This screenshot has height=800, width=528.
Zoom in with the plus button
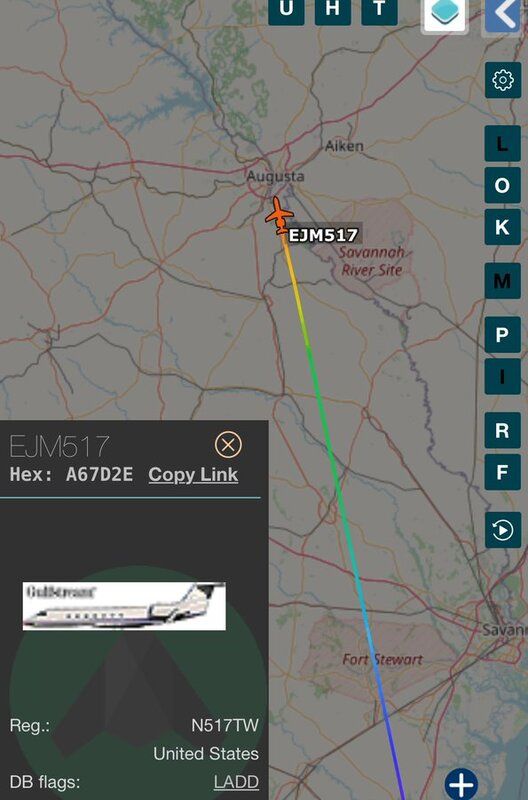(462, 784)
